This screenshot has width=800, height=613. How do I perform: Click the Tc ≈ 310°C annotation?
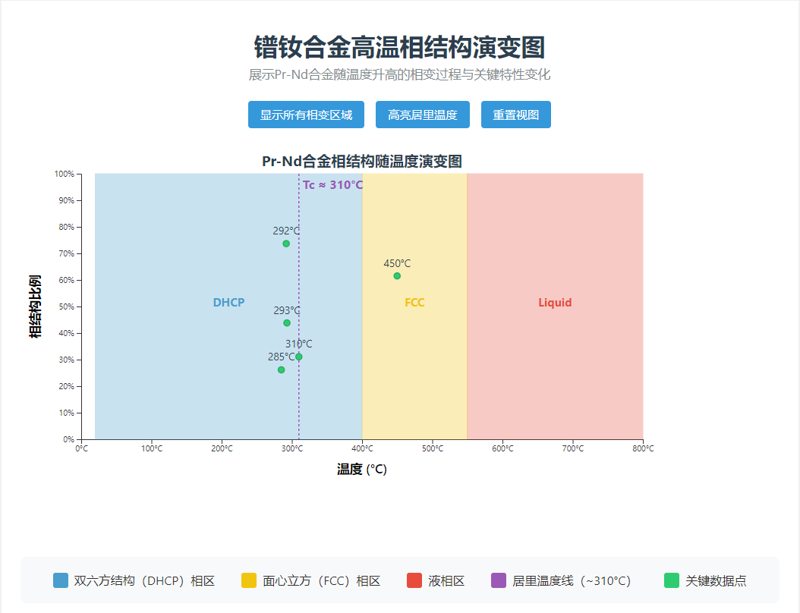point(332,185)
